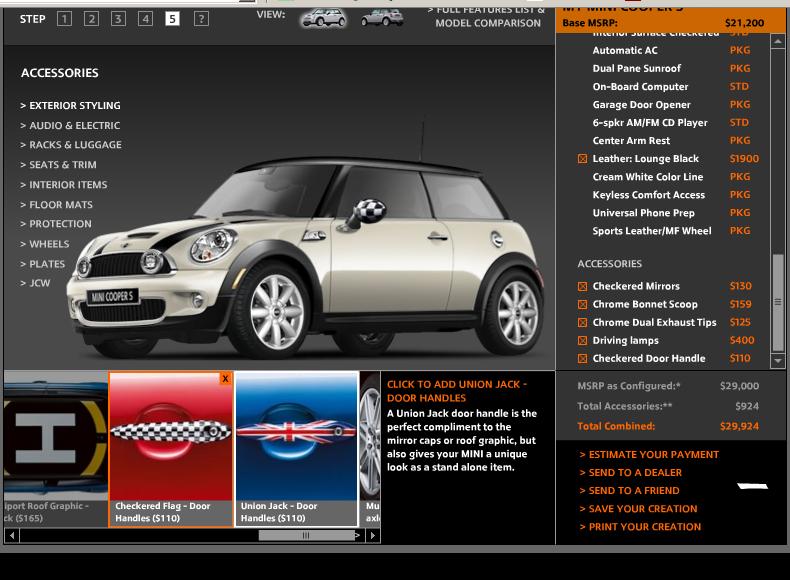Expand Exterior Styling category
The width and height of the screenshot is (790, 580).
click(71, 105)
